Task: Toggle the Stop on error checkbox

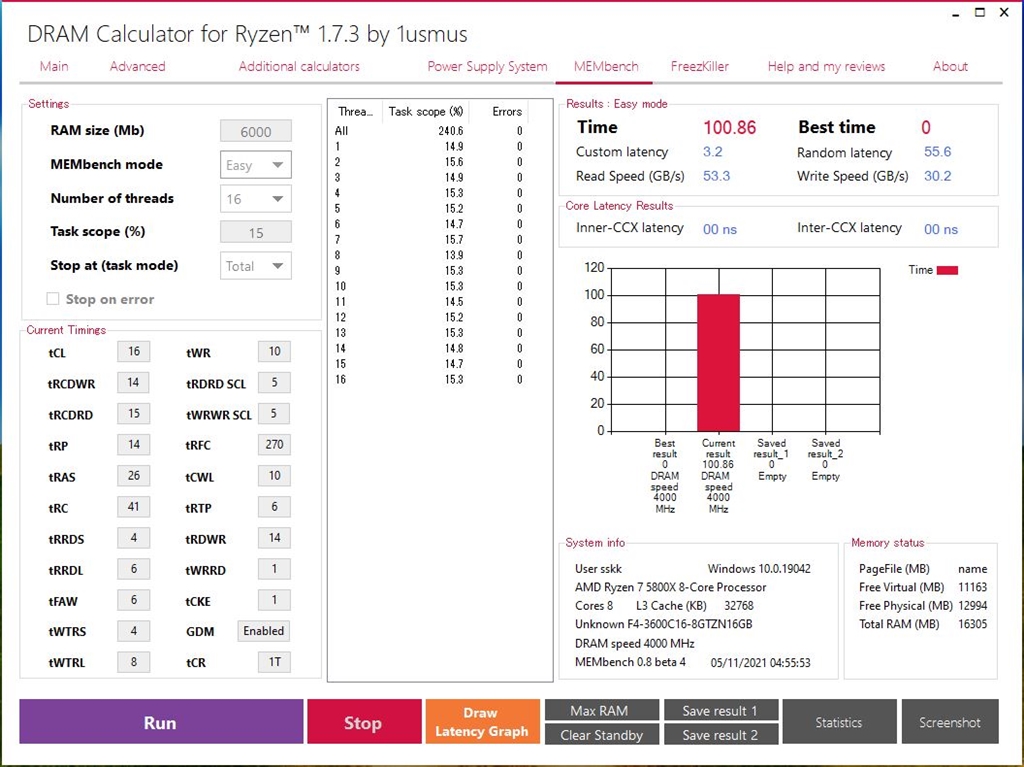Action: [53, 299]
